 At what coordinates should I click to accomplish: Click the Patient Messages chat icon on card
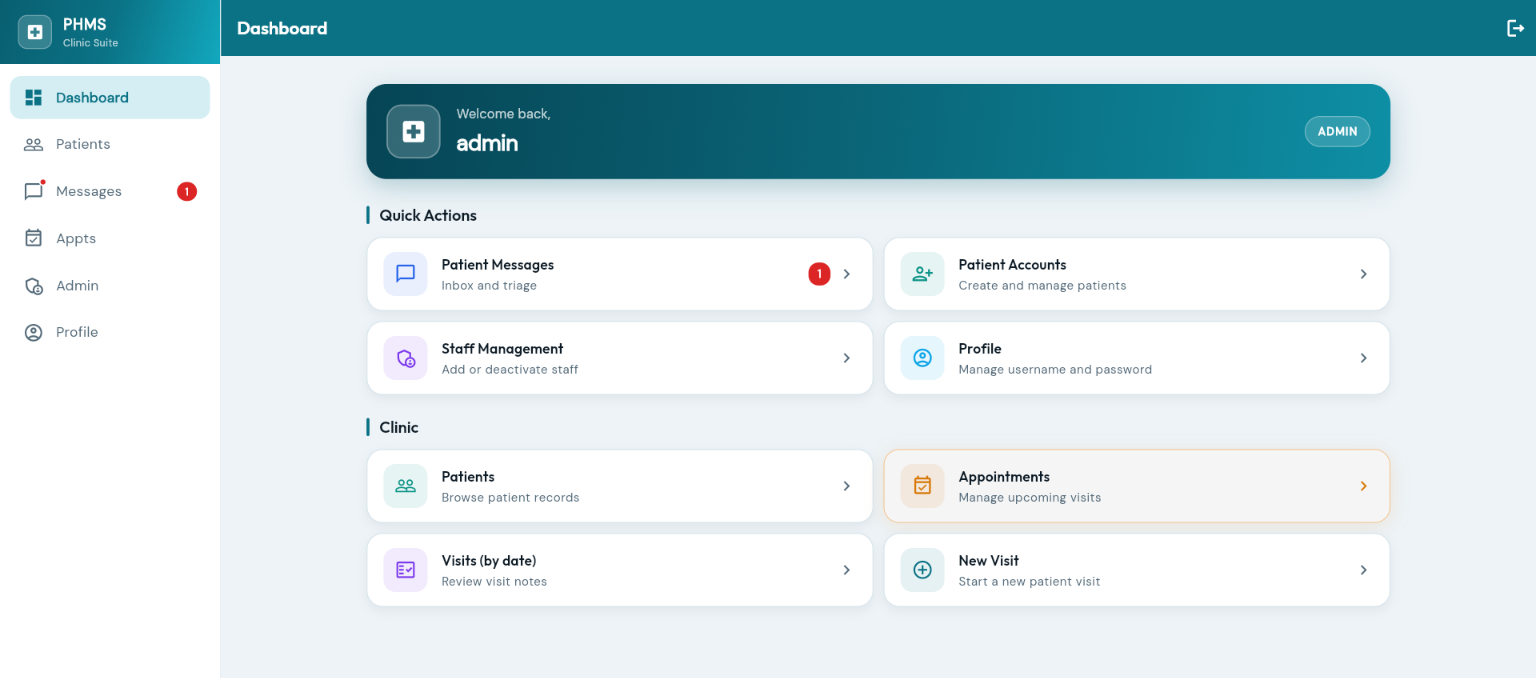[405, 274]
